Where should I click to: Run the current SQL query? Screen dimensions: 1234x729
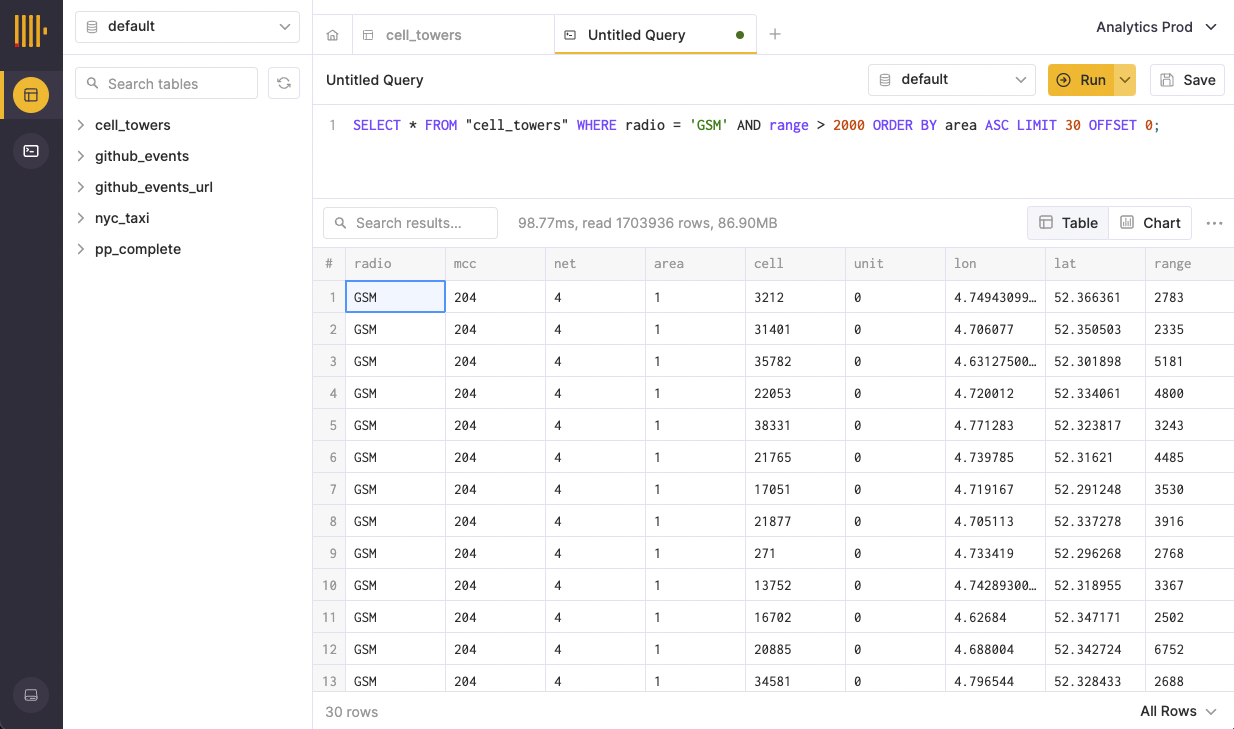pos(1085,79)
